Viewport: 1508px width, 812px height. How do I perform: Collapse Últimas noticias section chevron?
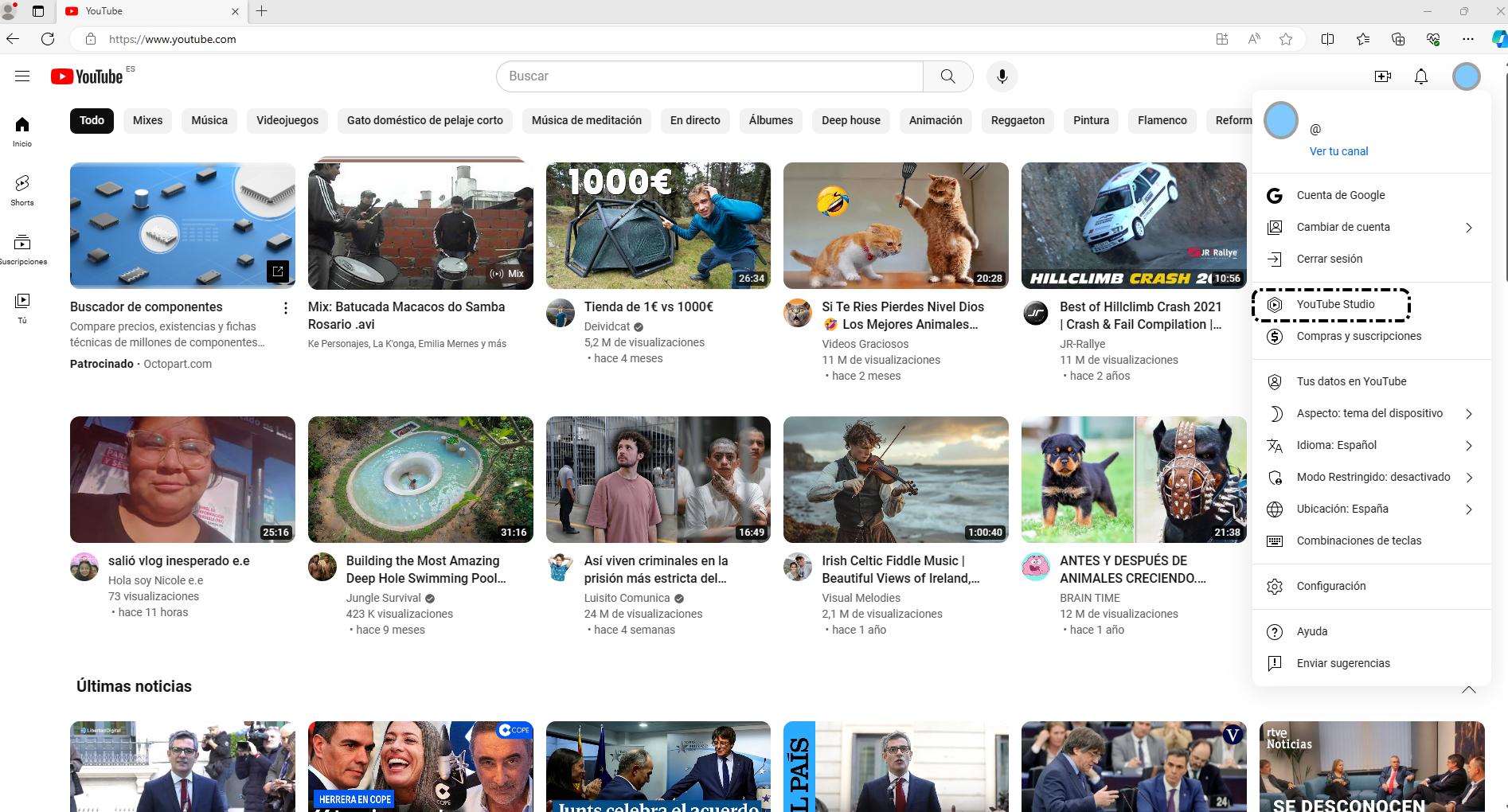(x=1469, y=689)
